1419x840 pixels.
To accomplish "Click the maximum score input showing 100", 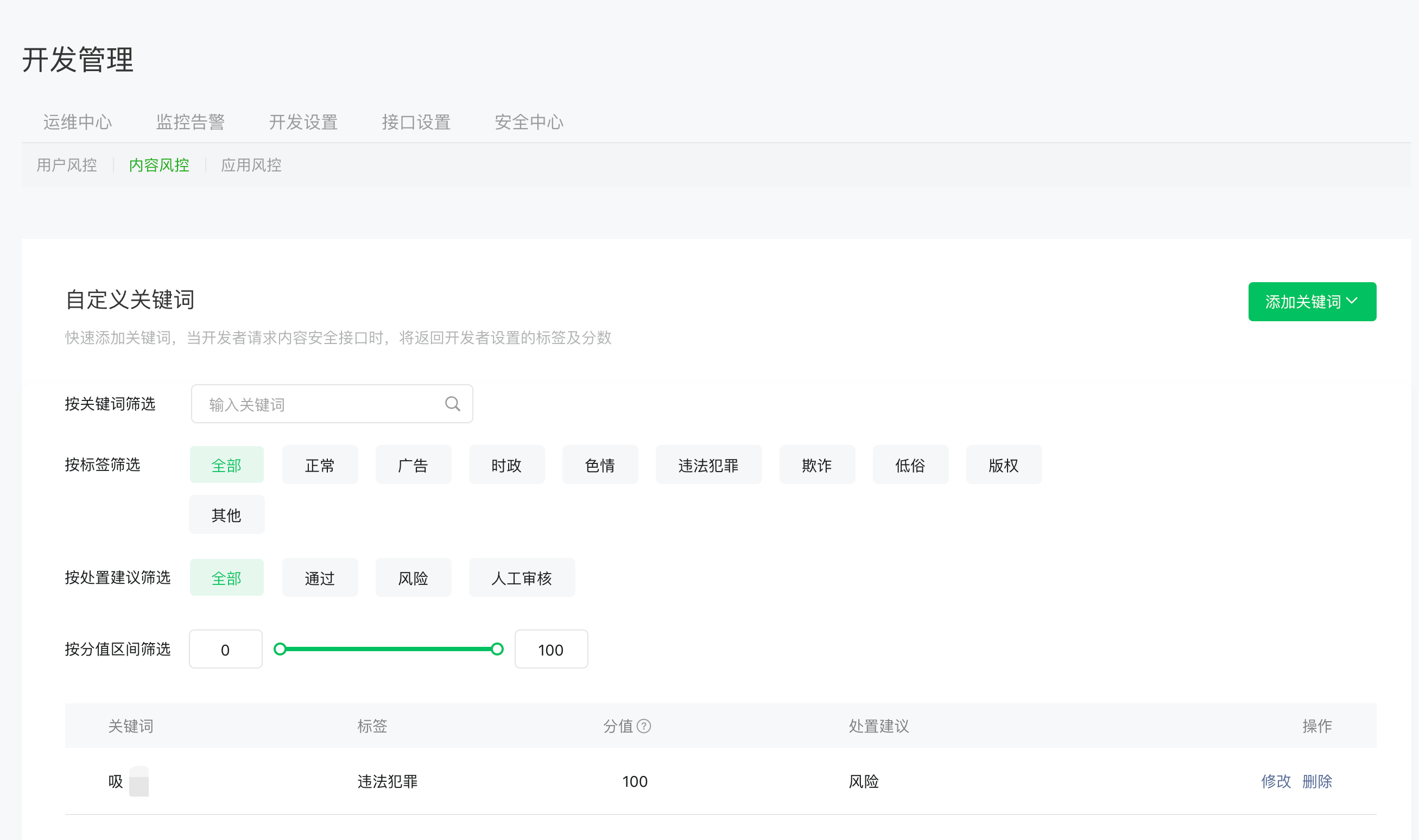I will tap(551, 649).
